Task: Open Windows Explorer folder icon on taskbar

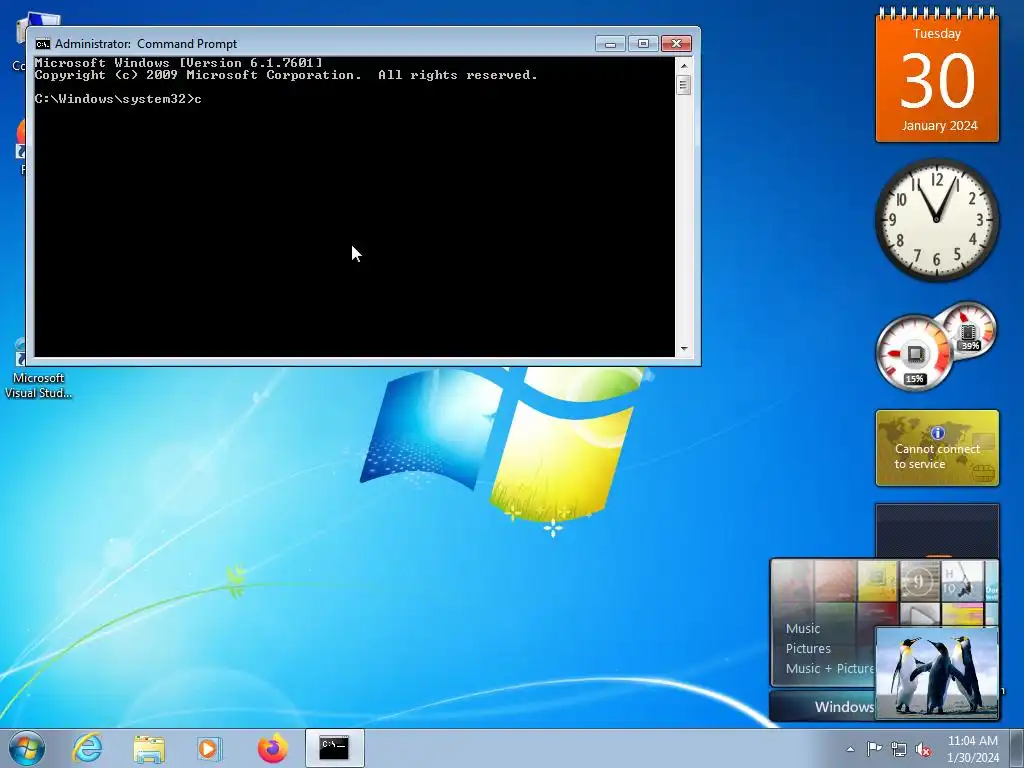Action: [149, 749]
